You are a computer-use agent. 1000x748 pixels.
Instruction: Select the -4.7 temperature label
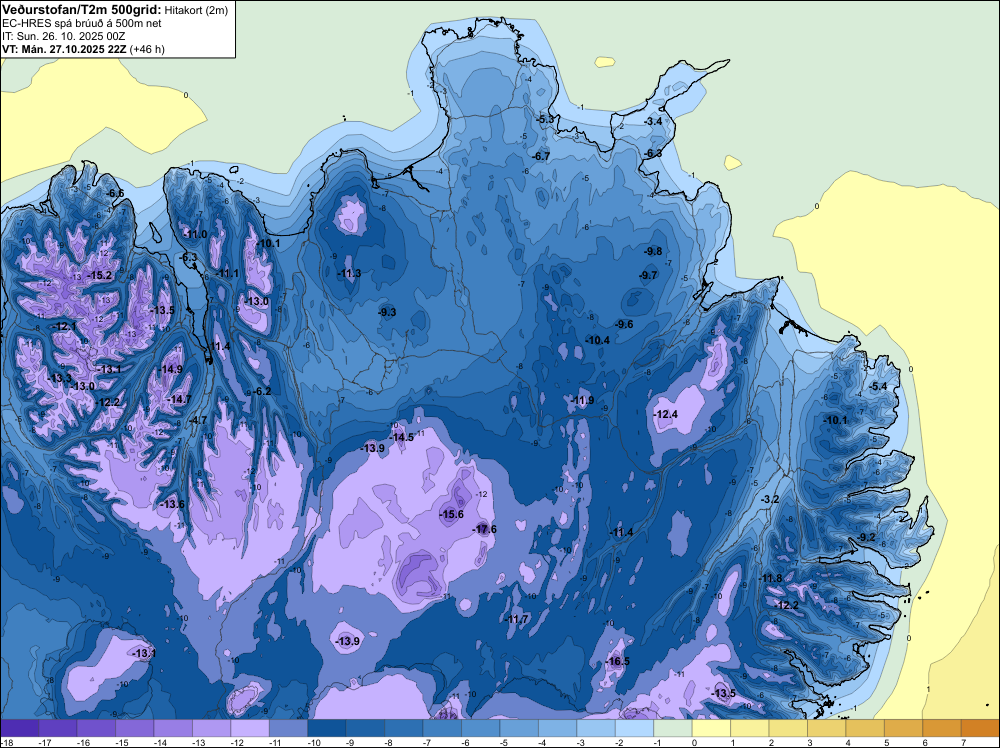[x=198, y=420]
